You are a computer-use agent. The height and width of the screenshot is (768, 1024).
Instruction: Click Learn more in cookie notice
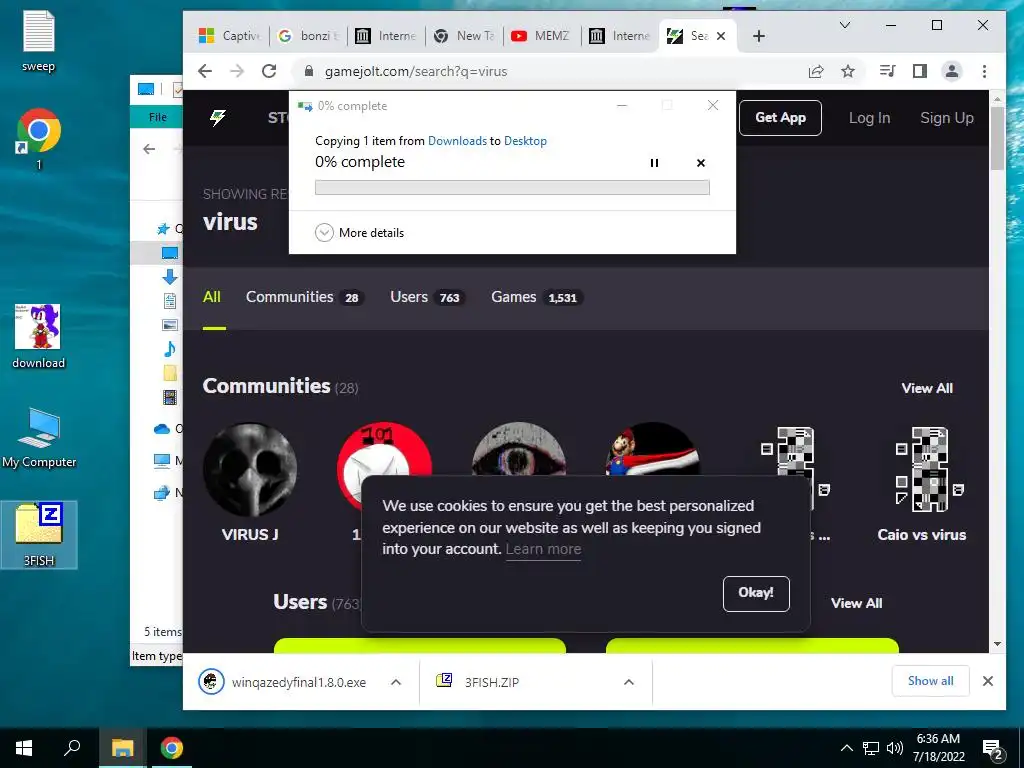coord(543,549)
